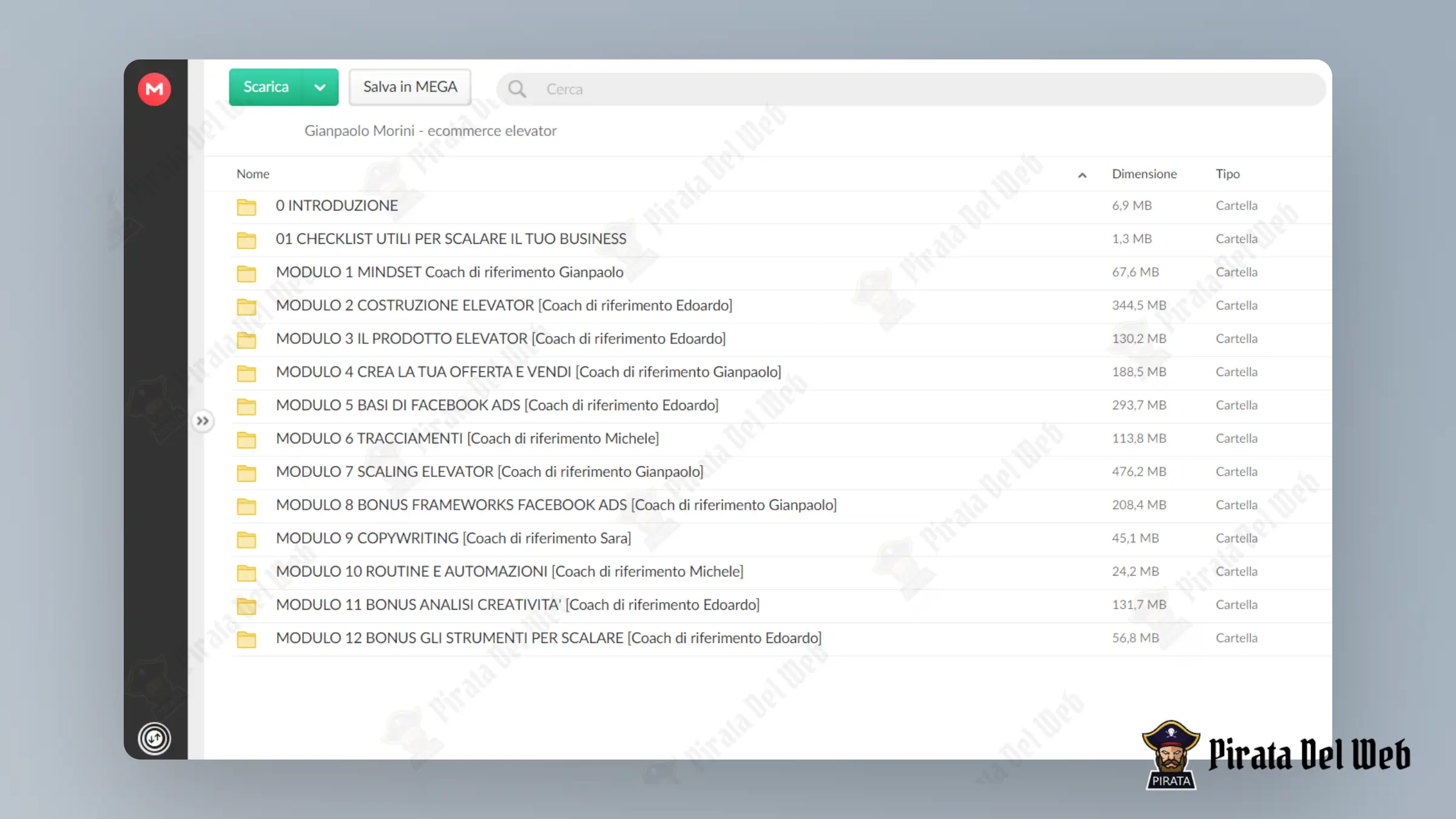Toggle the sort direction arrow

pos(1082,175)
